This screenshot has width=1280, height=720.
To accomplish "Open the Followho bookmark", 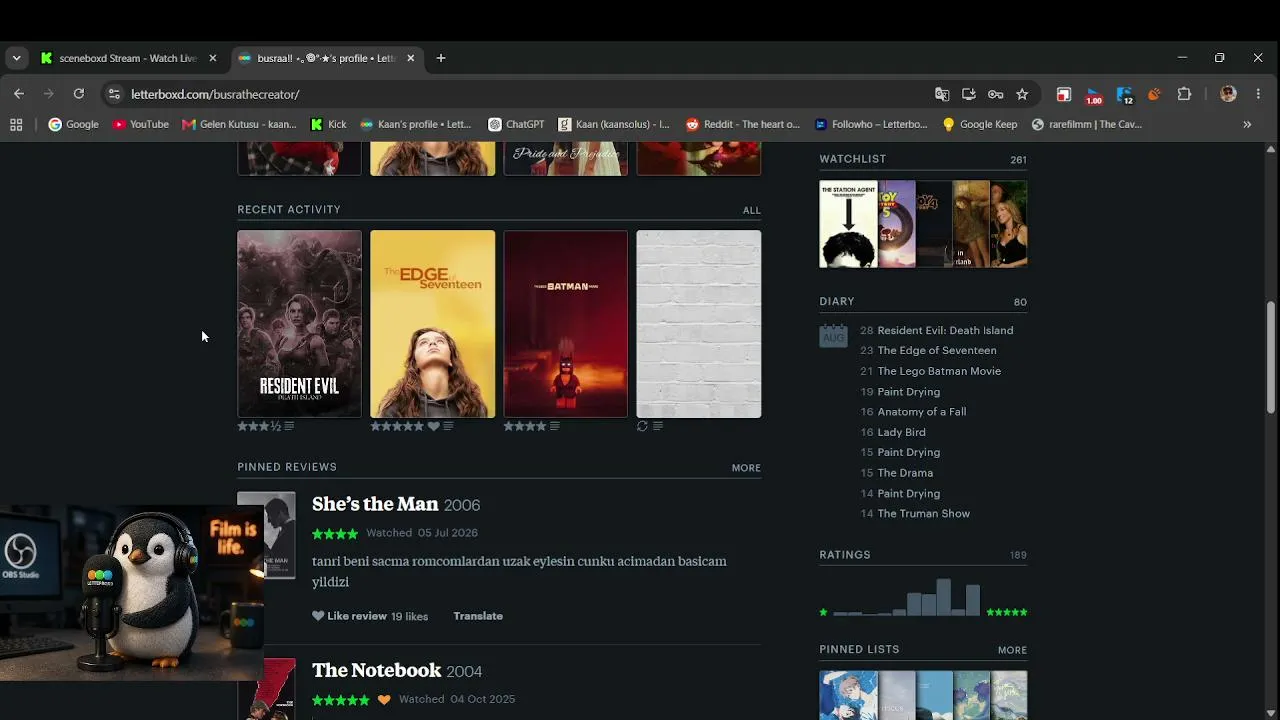I will (x=871, y=125).
